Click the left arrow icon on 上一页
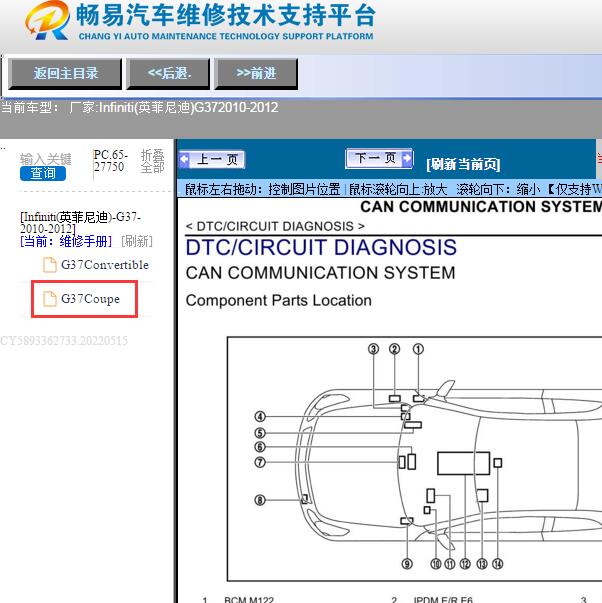The image size is (602, 603). [x=184, y=159]
